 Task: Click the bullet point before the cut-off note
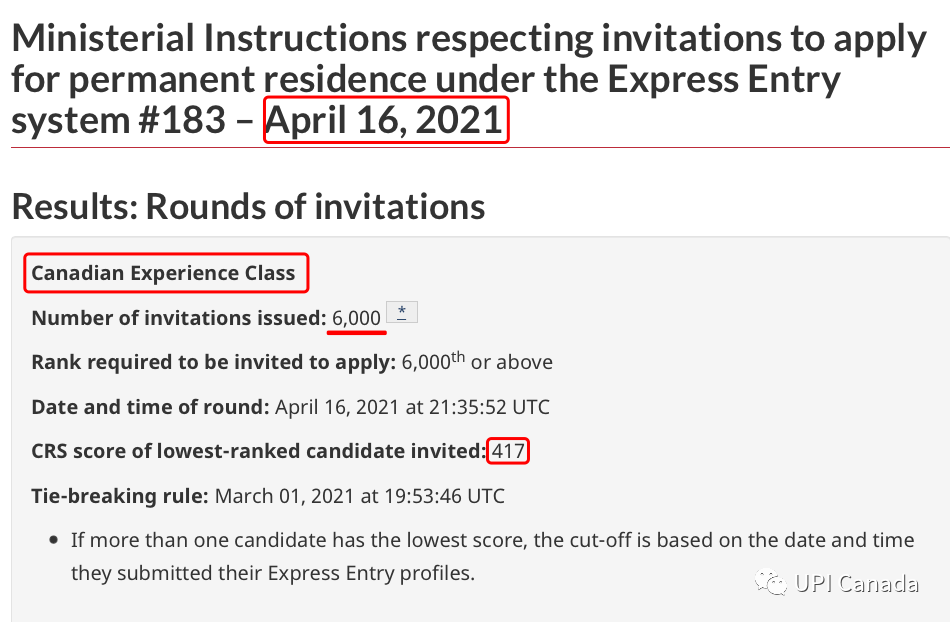53,540
